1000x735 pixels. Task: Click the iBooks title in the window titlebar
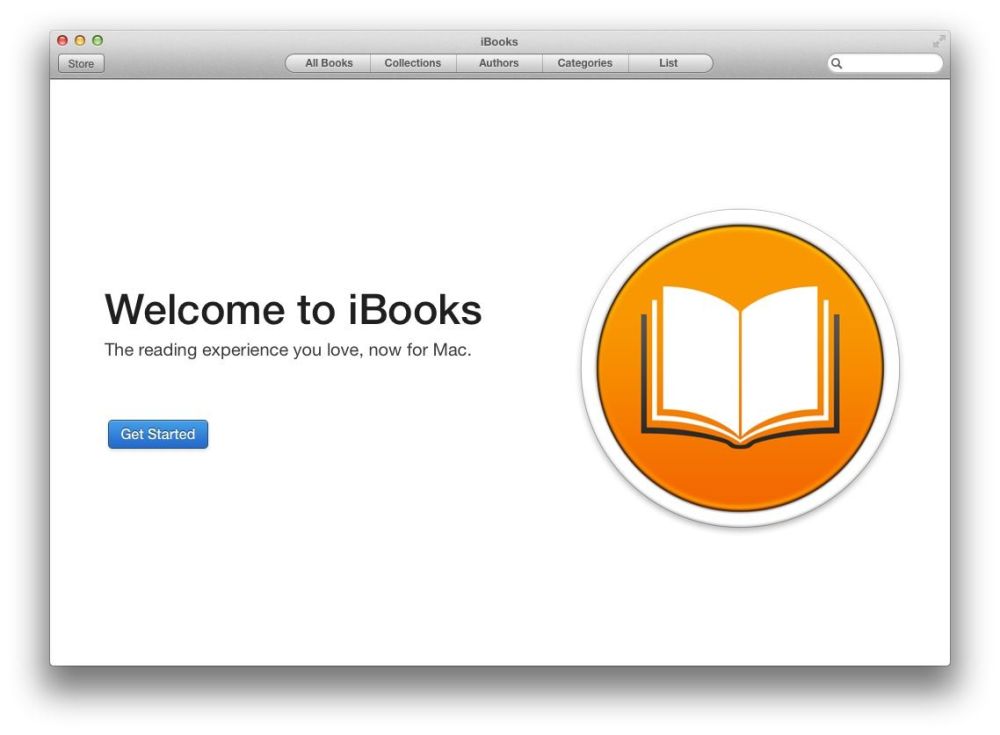(499, 42)
